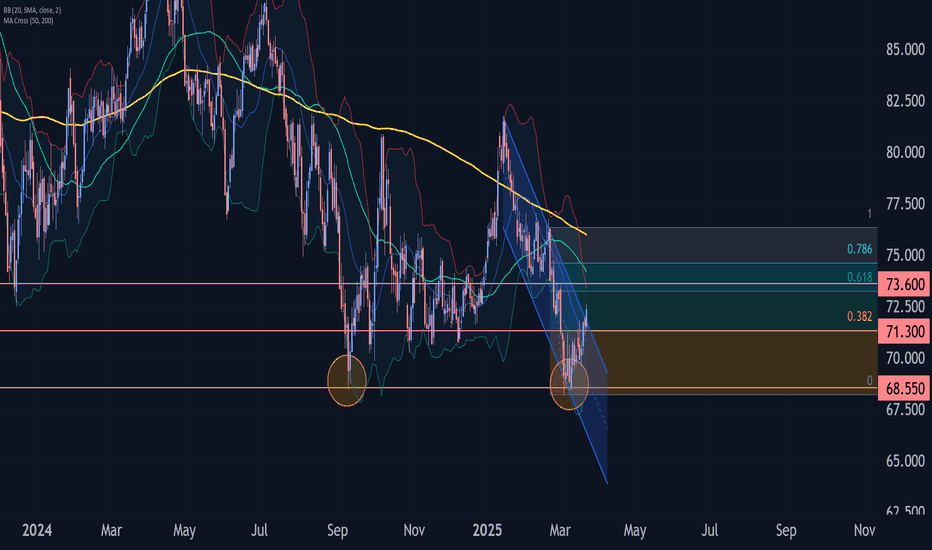This screenshot has height=550, width=932.
Task: Click the Fibonacci level 0 label
Action: 869,381
